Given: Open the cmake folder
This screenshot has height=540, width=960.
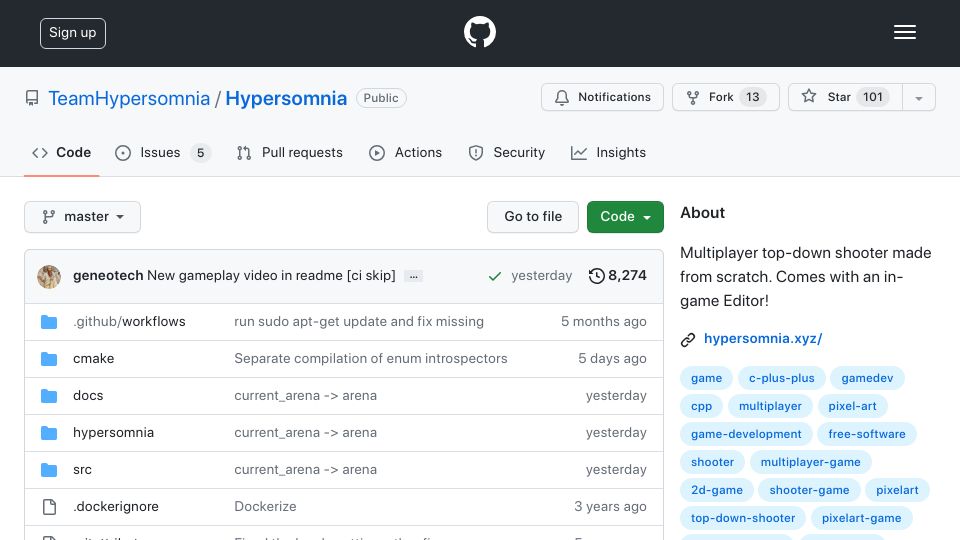Looking at the screenshot, I should 94,358.
